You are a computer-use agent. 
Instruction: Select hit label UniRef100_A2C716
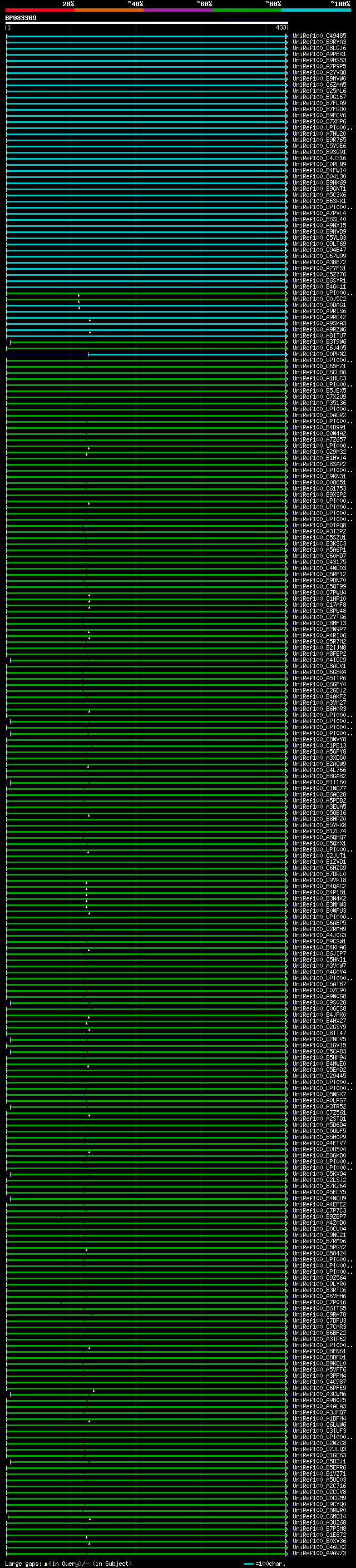tap(319, 1486)
